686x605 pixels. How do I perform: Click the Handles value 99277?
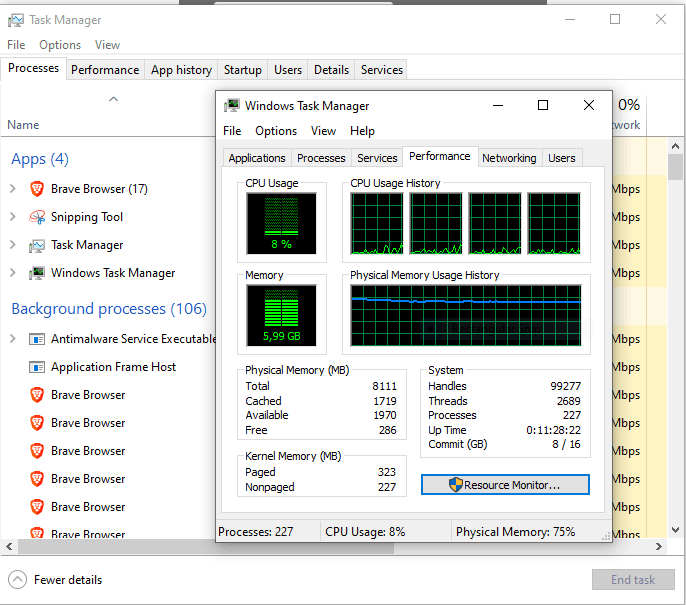(x=565, y=386)
